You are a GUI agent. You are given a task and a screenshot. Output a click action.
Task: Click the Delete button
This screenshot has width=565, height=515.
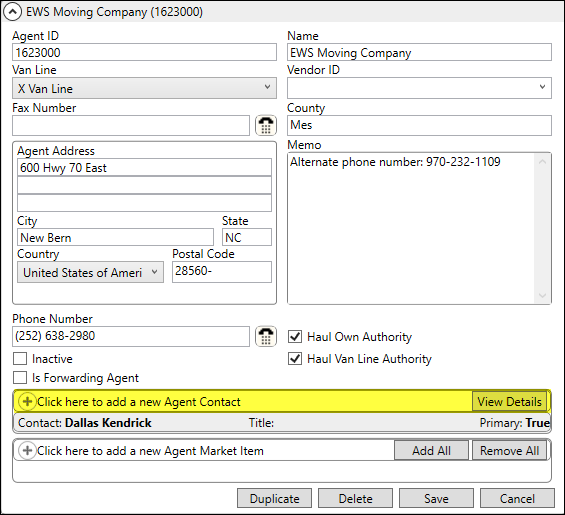(x=355, y=498)
